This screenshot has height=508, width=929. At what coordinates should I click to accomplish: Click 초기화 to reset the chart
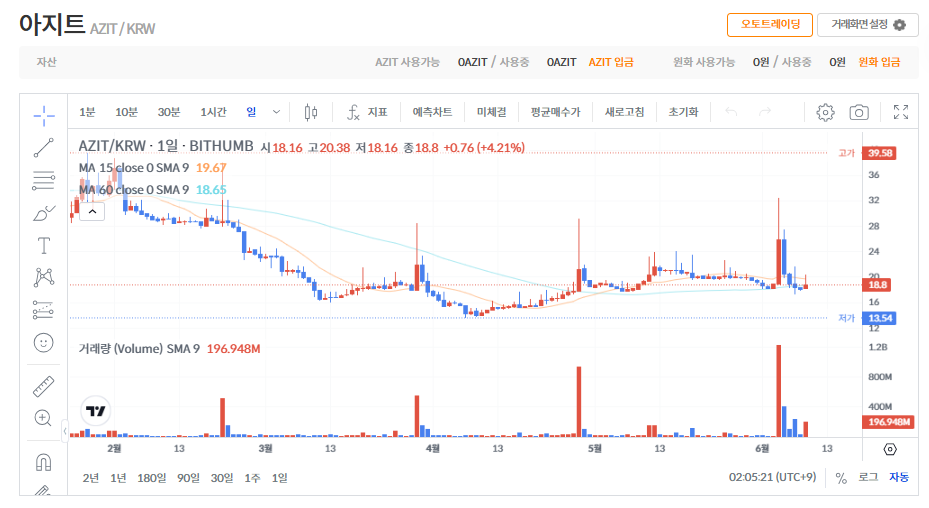tap(683, 112)
